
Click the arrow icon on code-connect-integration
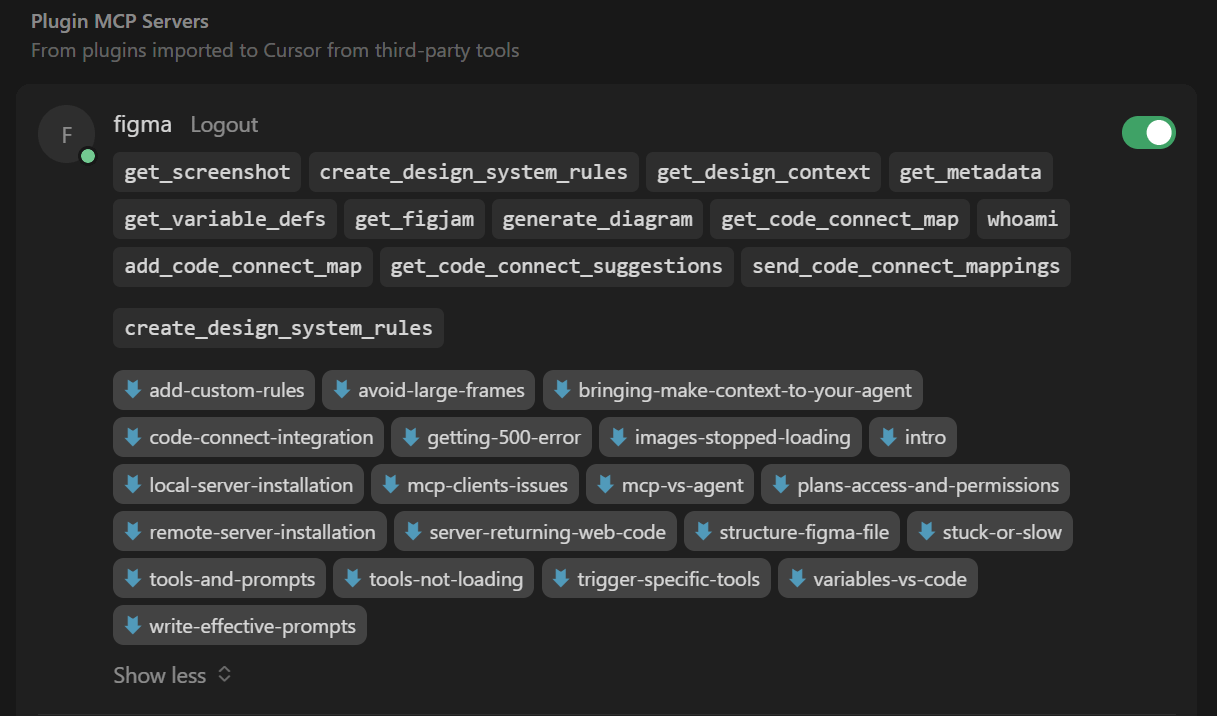point(132,436)
